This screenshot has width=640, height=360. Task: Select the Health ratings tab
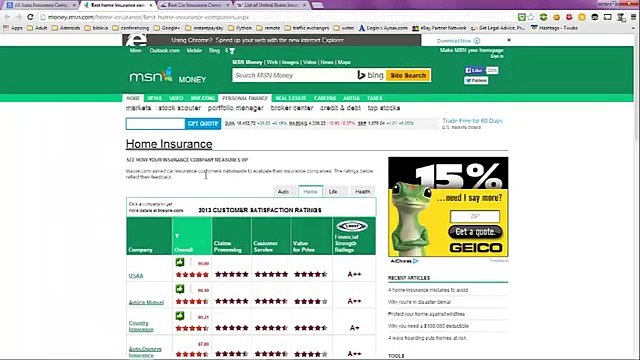362,191
